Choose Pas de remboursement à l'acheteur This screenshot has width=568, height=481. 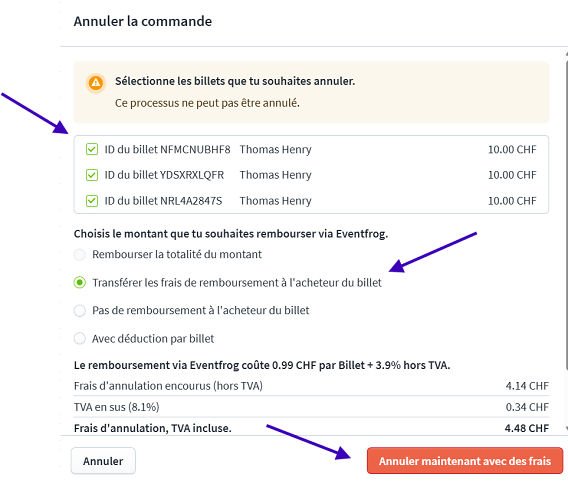80,310
